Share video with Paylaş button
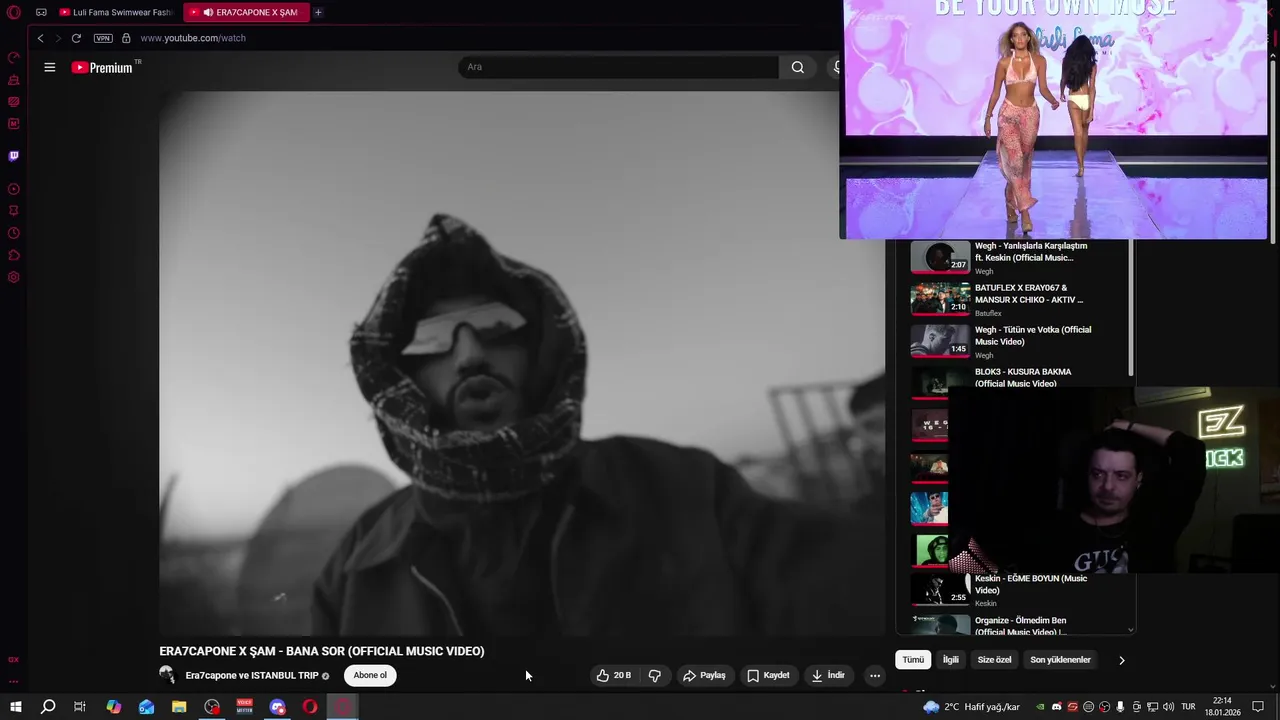Viewport: 1280px width, 720px height. (x=704, y=675)
